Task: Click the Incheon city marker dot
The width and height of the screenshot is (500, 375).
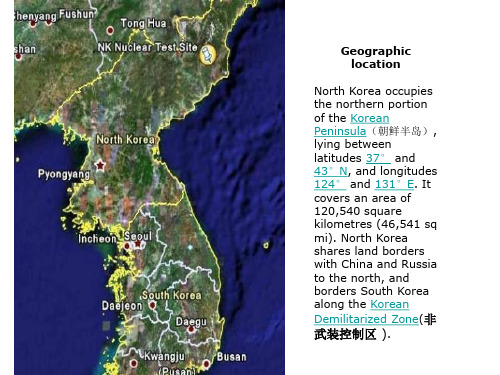Action: click(127, 246)
